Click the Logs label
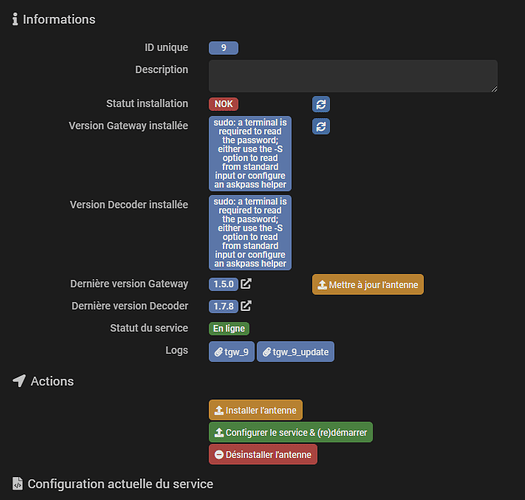Image resolution: width=525 pixels, height=500 pixels. [x=176, y=350]
